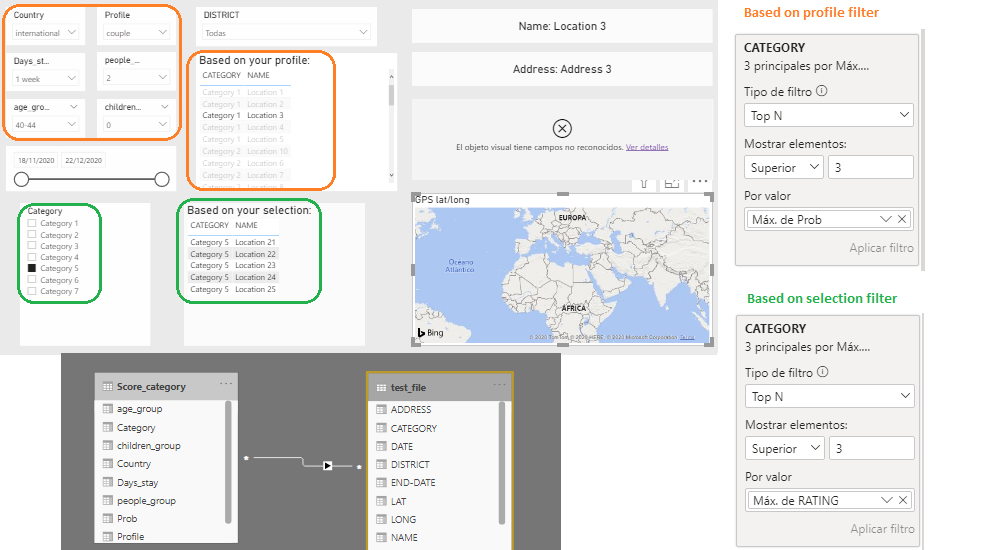Click the Score_category field list scrollbar

(x=228, y=462)
